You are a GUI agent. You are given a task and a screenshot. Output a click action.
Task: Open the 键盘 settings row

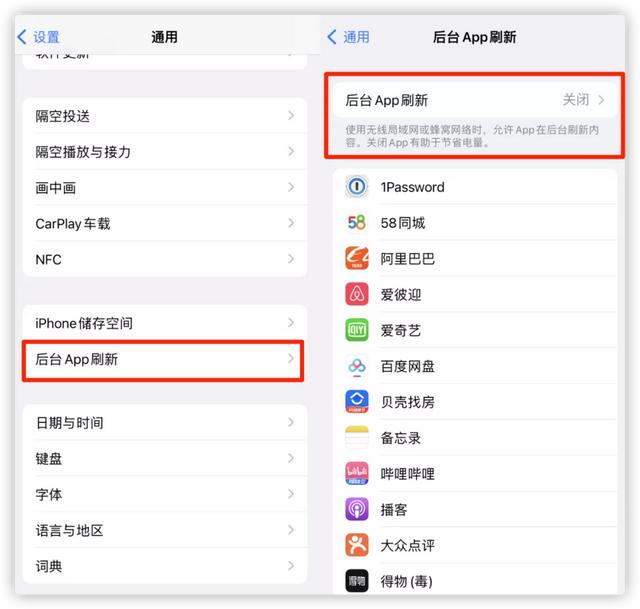click(165, 458)
